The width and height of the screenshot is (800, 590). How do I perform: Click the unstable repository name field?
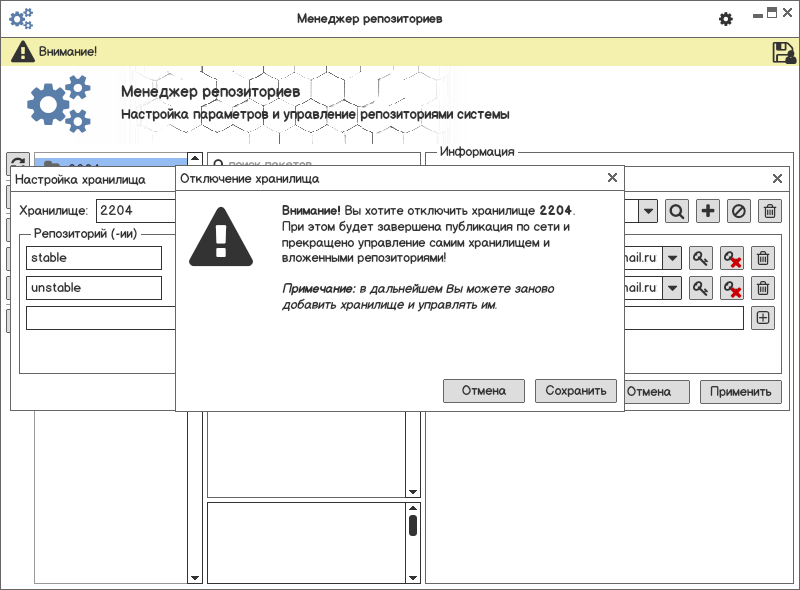pyautogui.click(x=94, y=288)
